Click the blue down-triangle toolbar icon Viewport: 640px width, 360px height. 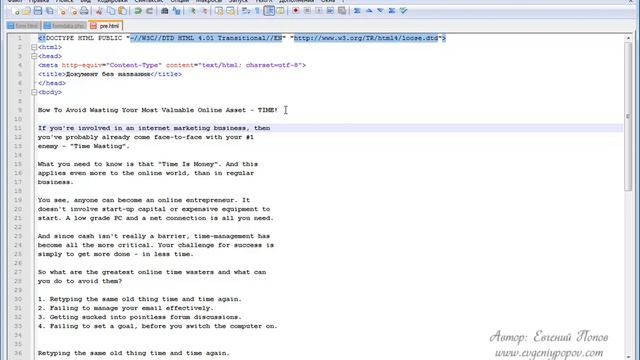(x=380, y=11)
